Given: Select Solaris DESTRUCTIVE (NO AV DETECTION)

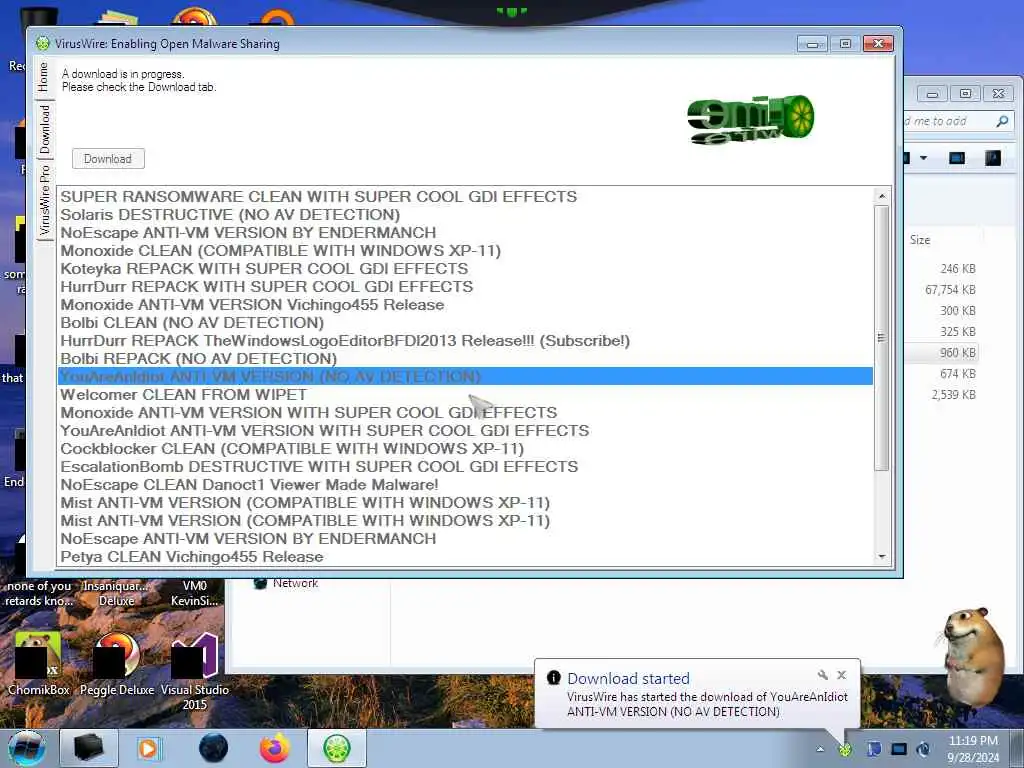Looking at the screenshot, I should pyautogui.click(x=465, y=215).
